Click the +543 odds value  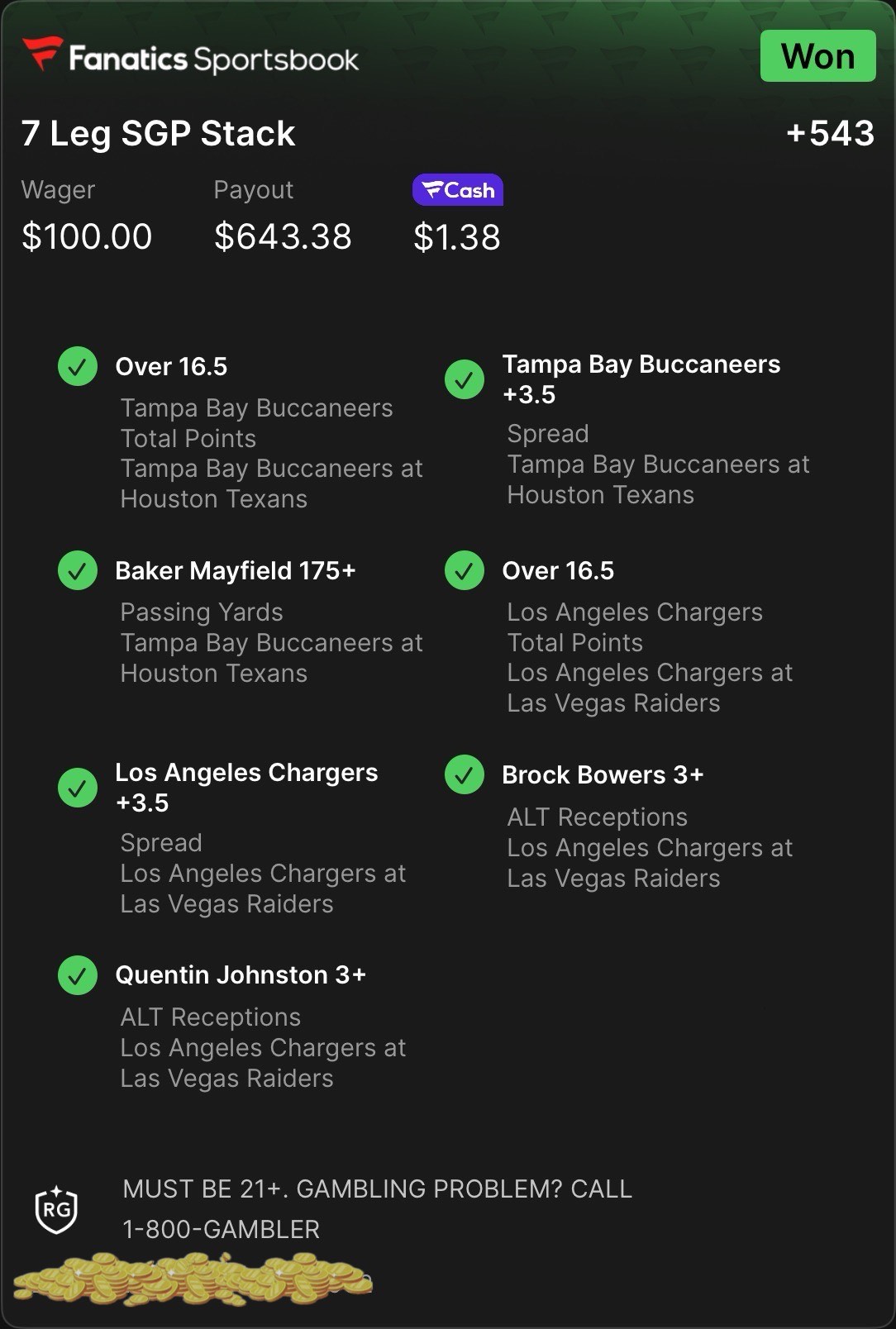click(x=830, y=133)
